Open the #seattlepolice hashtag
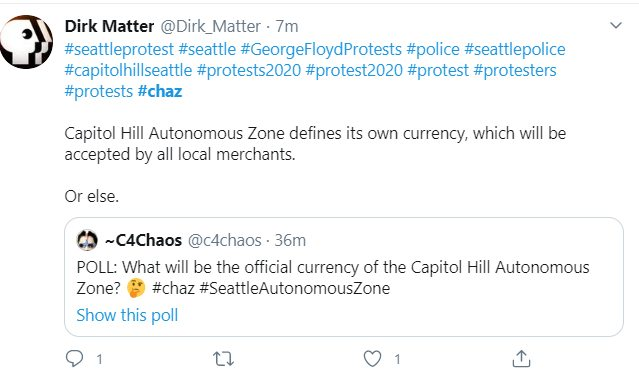639x376 pixels. (x=515, y=49)
